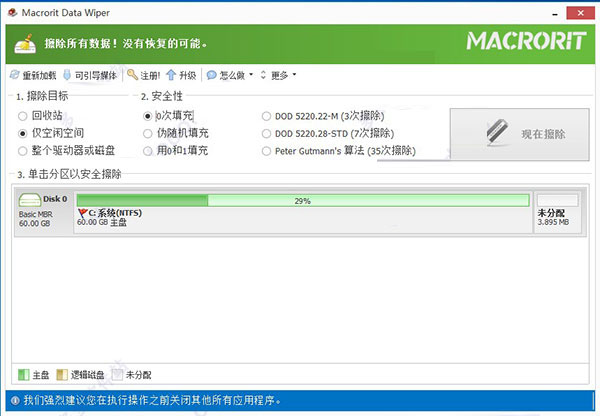The width and height of the screenshot is (600, 416).
Task: Click the MACRORIT logo
Action: pos(526,41)
